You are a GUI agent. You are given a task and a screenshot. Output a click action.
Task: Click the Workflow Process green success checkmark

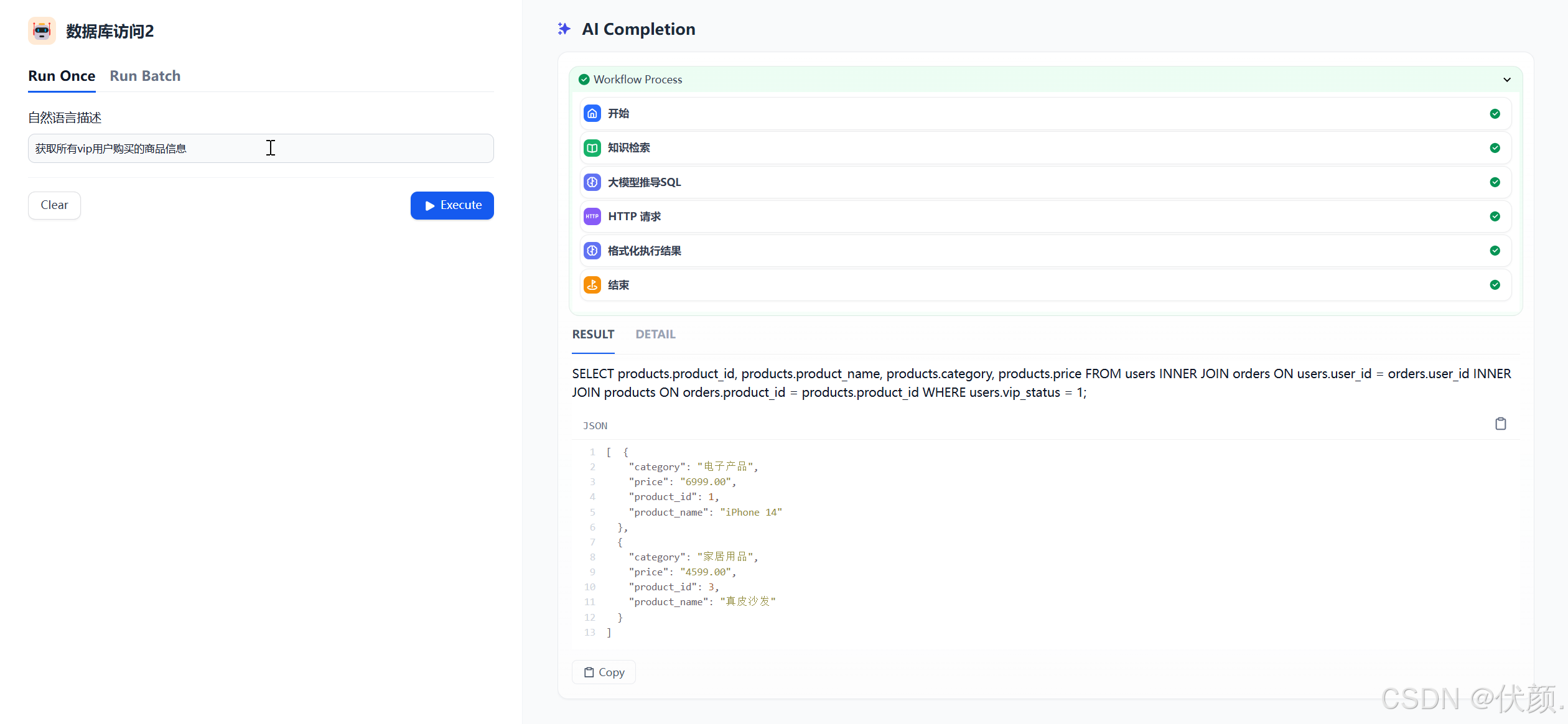pos(584,80)
